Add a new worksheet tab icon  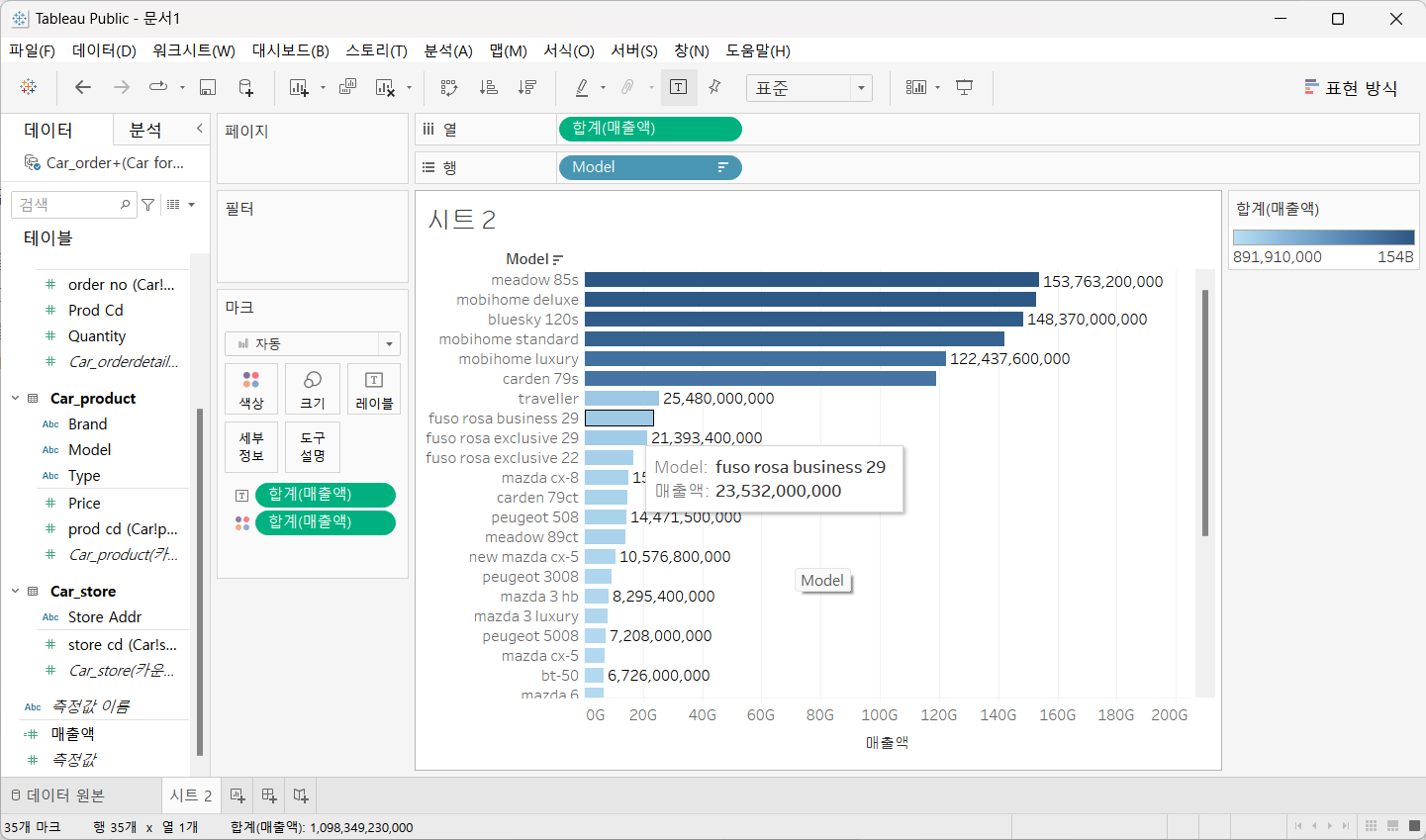[x=238, y=795]
